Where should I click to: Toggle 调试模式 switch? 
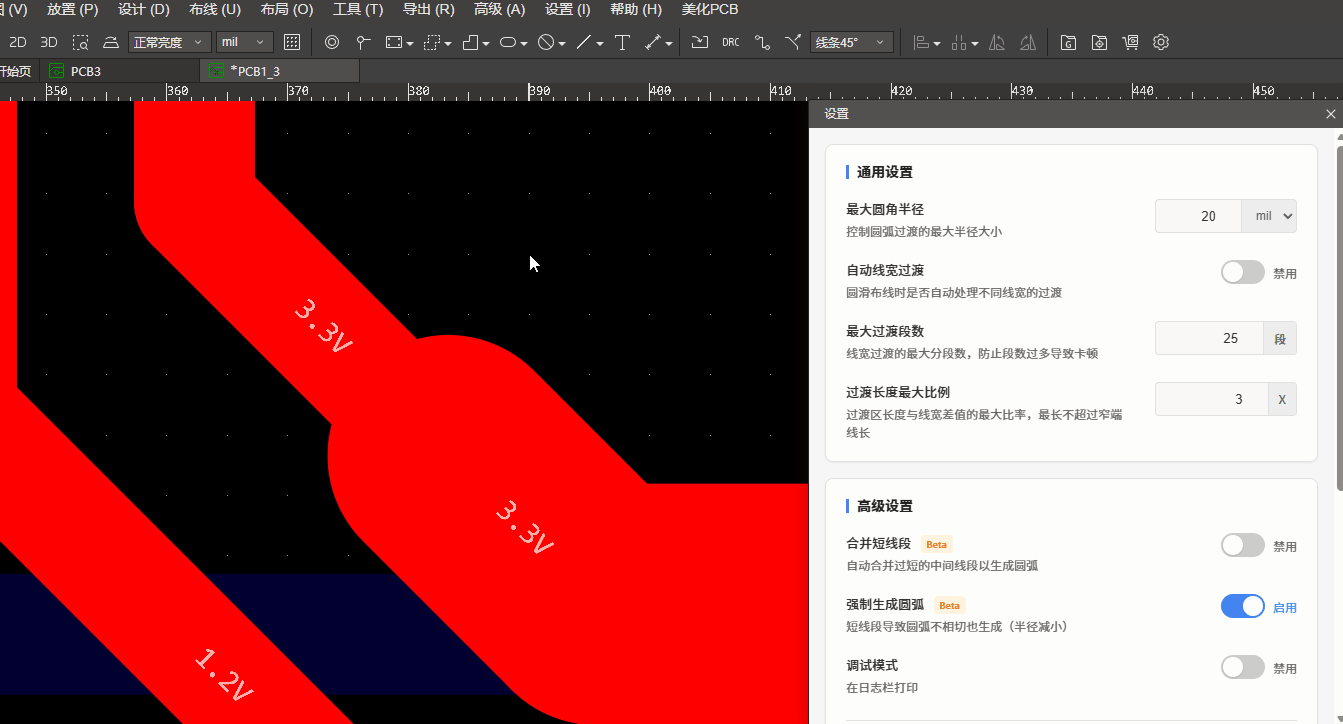click(x=1242, y=667)
